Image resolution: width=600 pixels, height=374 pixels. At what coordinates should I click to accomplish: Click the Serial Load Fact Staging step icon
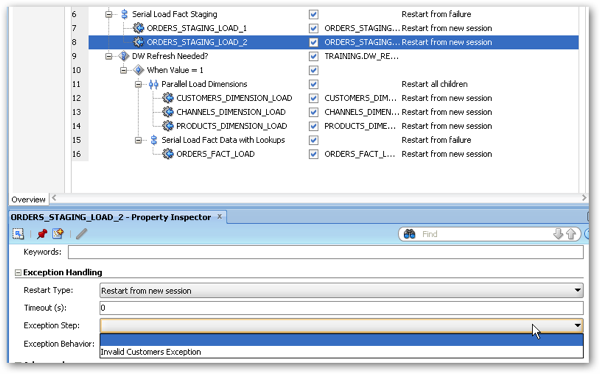click(124, 14)
